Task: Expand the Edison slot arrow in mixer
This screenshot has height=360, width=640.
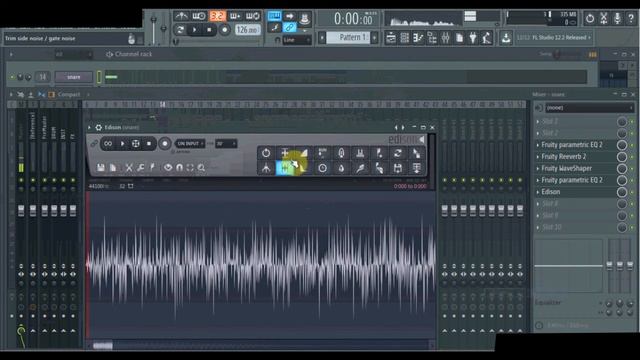Action: [538, 192]
